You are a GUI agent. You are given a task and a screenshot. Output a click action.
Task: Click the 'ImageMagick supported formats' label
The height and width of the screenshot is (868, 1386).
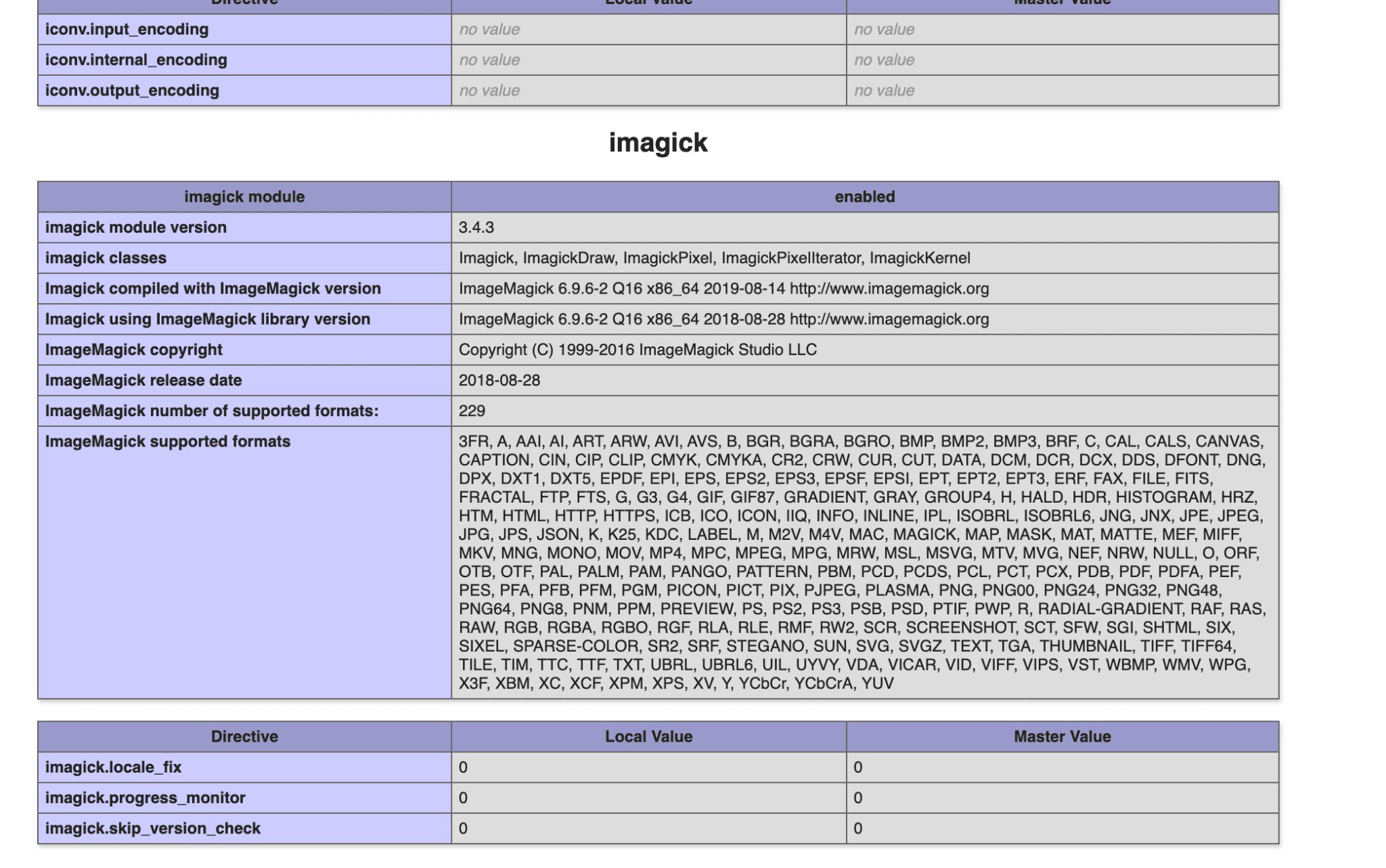tap(168, 441)
